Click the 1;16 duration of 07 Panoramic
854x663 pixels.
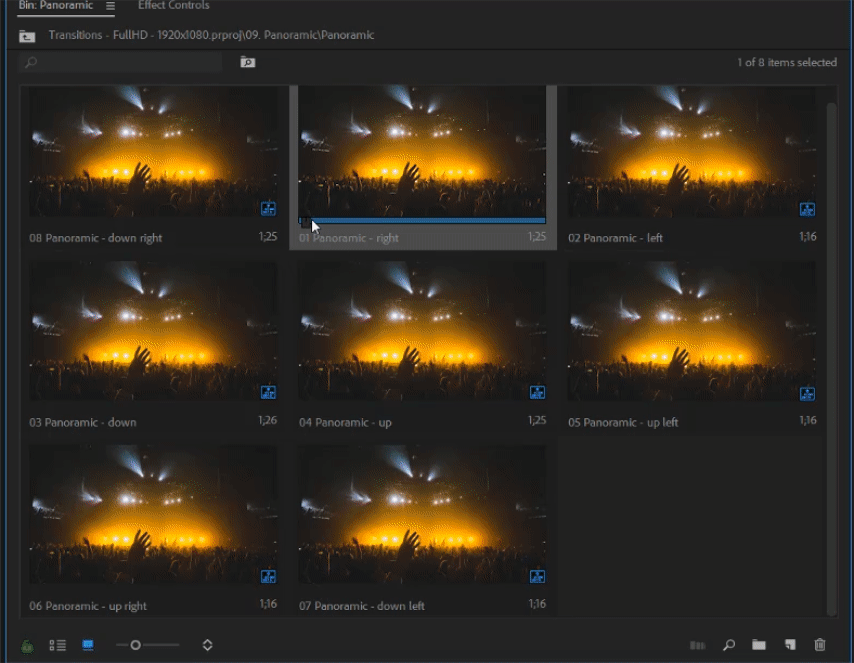pyautogui.click(x=537, y=604)
